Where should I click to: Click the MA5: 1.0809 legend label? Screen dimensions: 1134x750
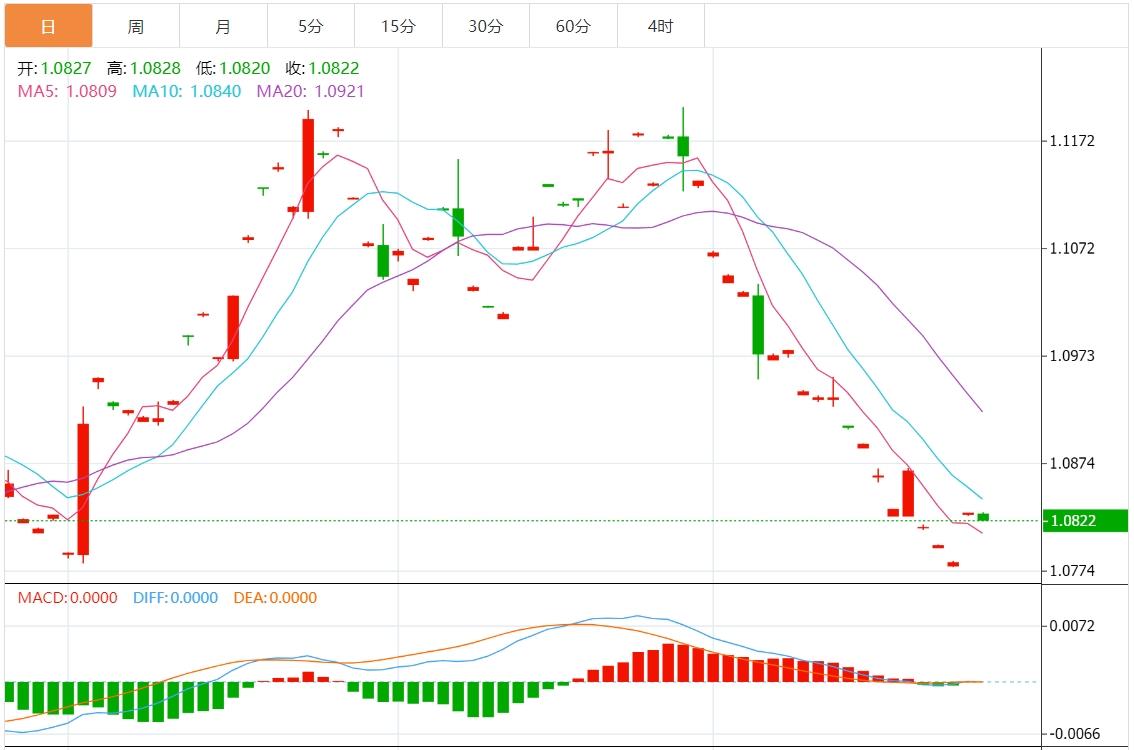pos(67,91)
